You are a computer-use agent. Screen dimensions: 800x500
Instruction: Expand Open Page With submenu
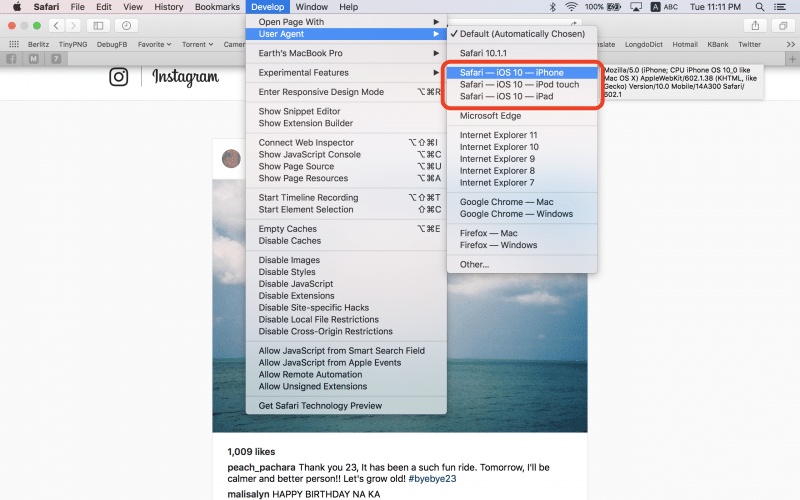(x=346, y=22)
